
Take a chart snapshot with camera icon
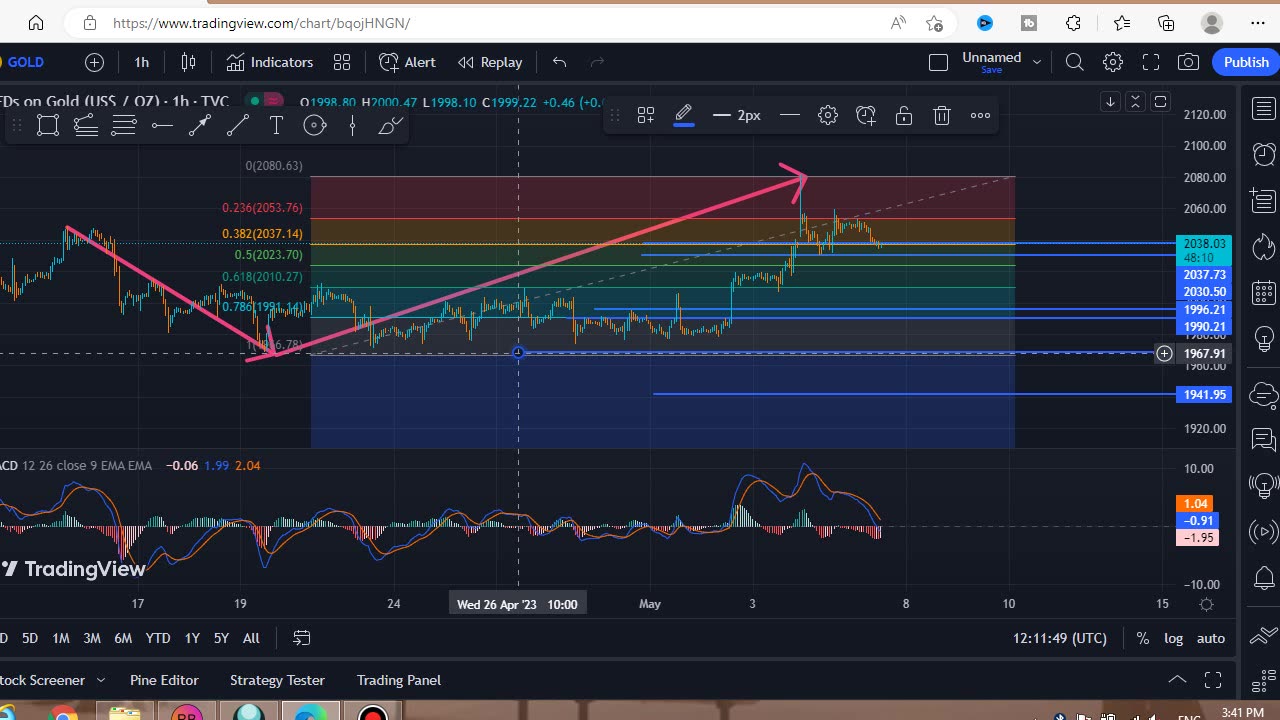coord(1188,62)
